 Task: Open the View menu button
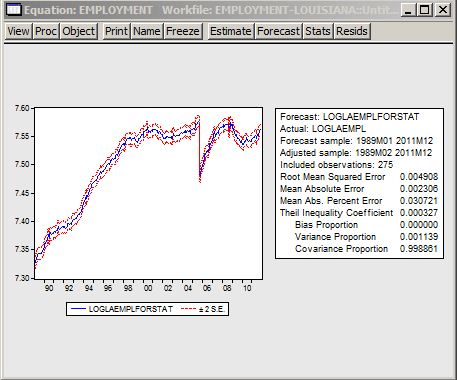[18, 31]
